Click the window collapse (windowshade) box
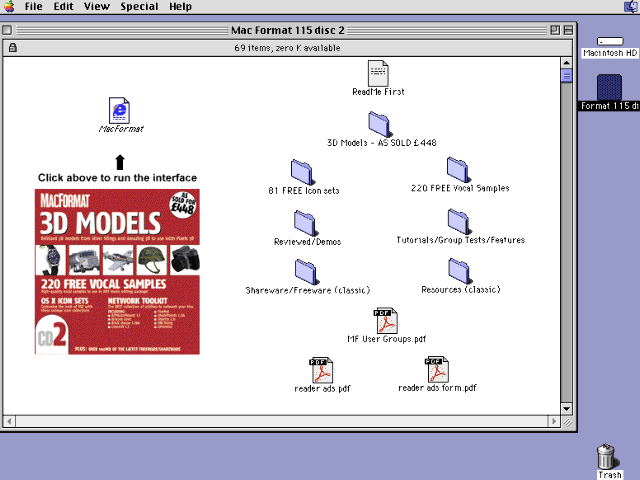640x480 pixels. pos(568,30)
